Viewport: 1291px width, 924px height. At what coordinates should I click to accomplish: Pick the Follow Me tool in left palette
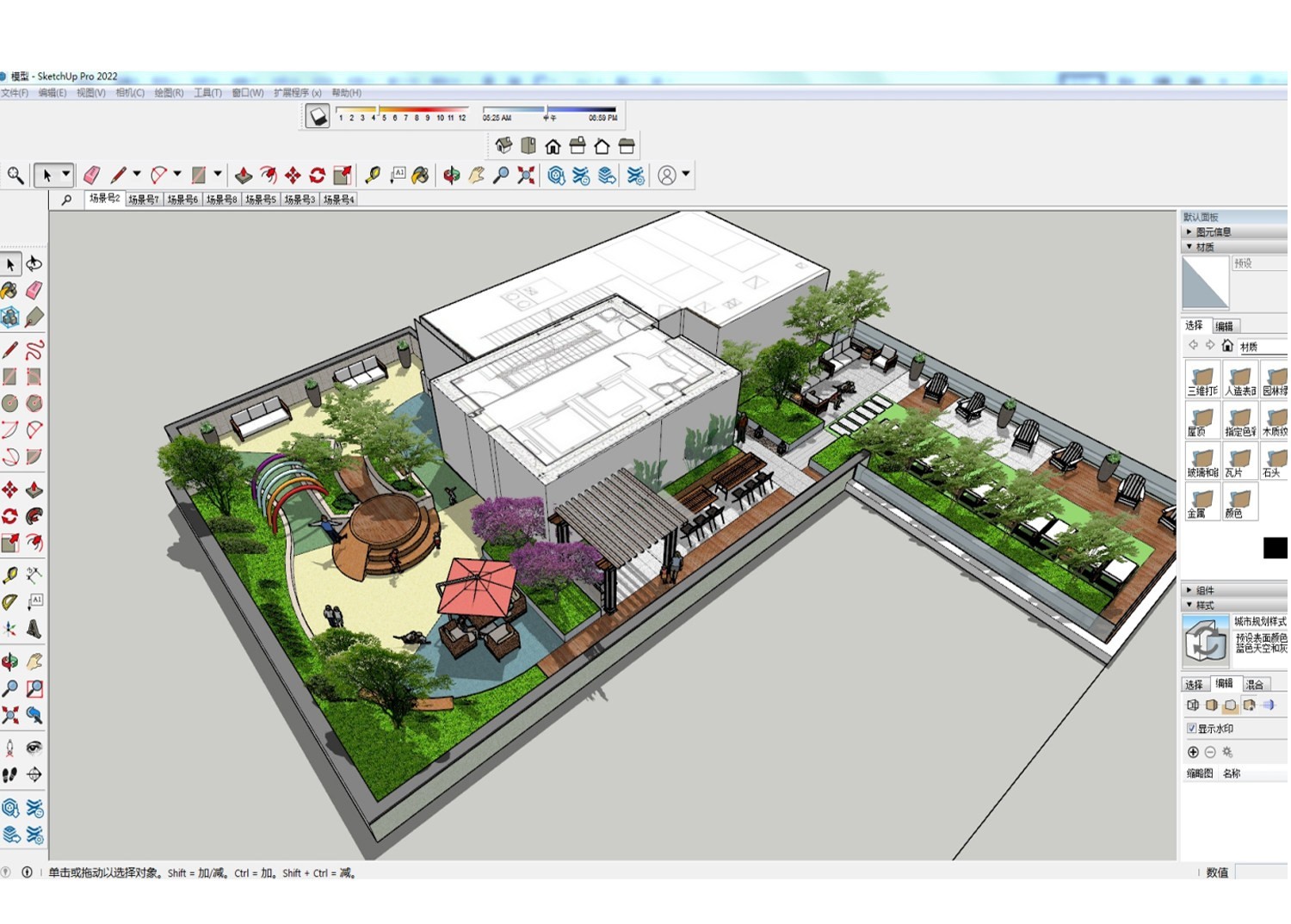click(x=34, y=516)
